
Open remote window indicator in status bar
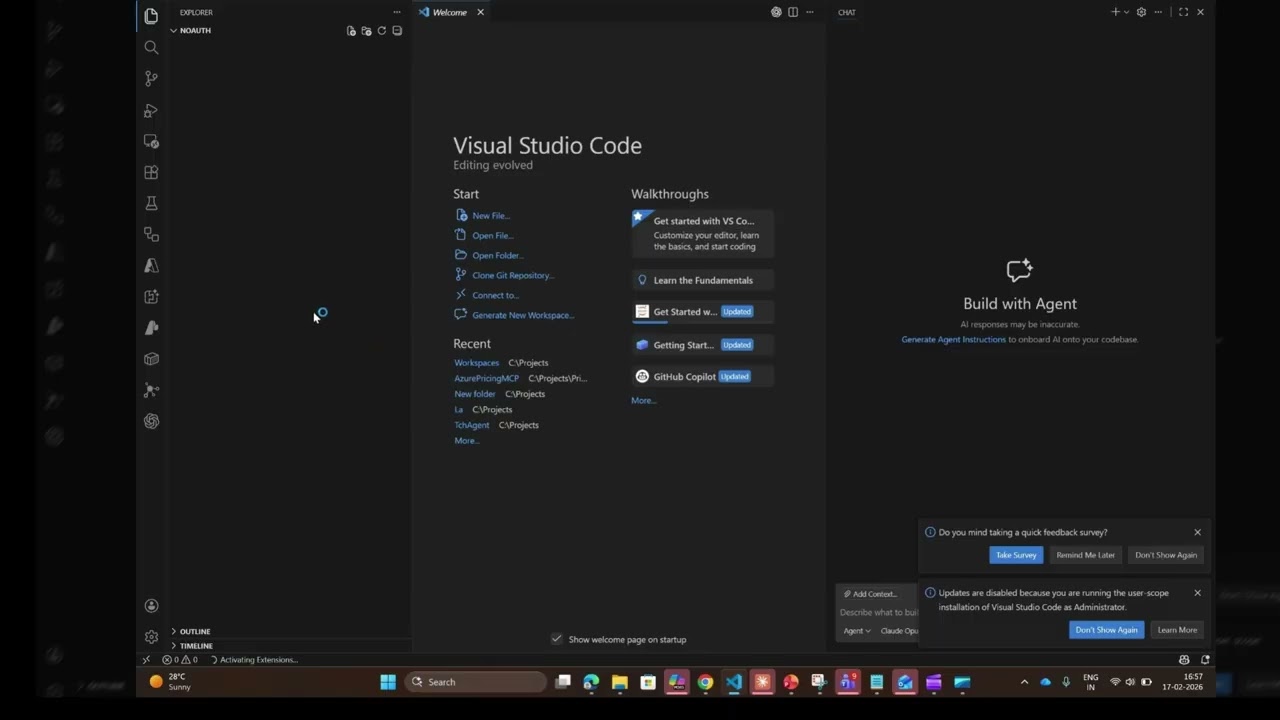[x=146, y=660]
